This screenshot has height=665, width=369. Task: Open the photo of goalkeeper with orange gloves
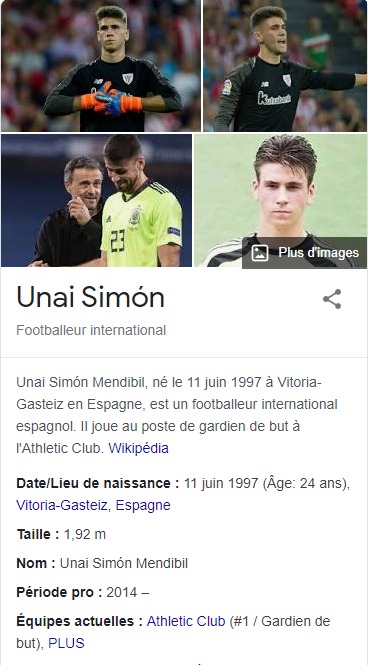click(x=101, y=66)
